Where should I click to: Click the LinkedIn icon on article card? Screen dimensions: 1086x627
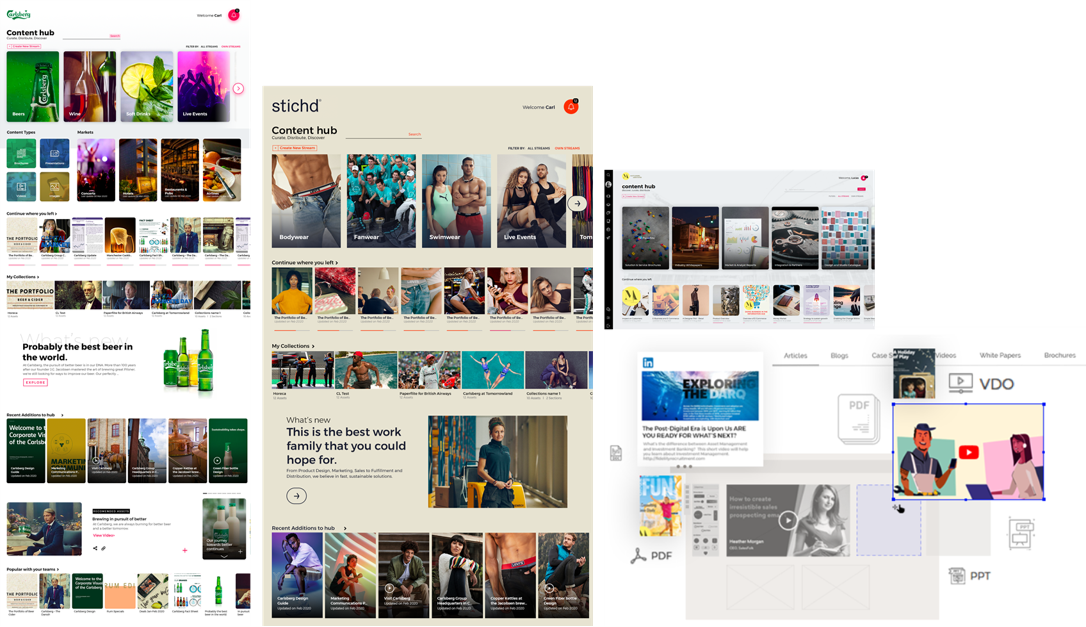(x=648, y=363)
